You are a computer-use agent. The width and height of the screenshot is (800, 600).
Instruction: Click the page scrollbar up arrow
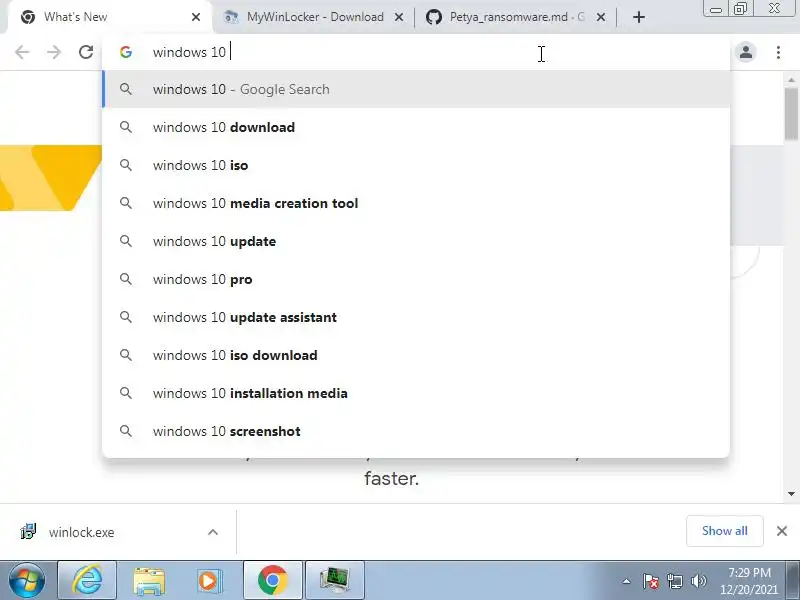[x=791, y=80]
